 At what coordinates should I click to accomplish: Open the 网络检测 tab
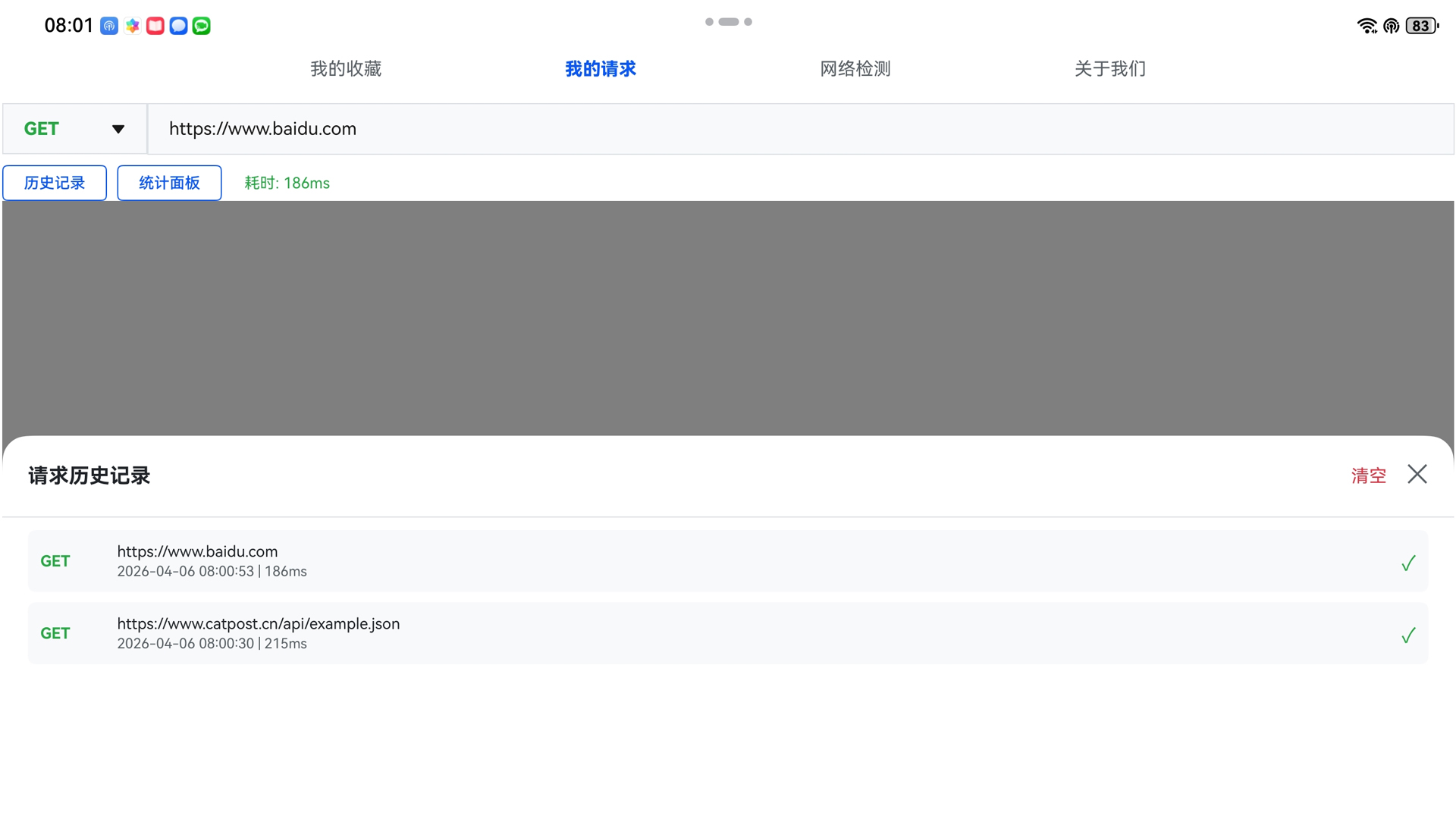(855, 68)
